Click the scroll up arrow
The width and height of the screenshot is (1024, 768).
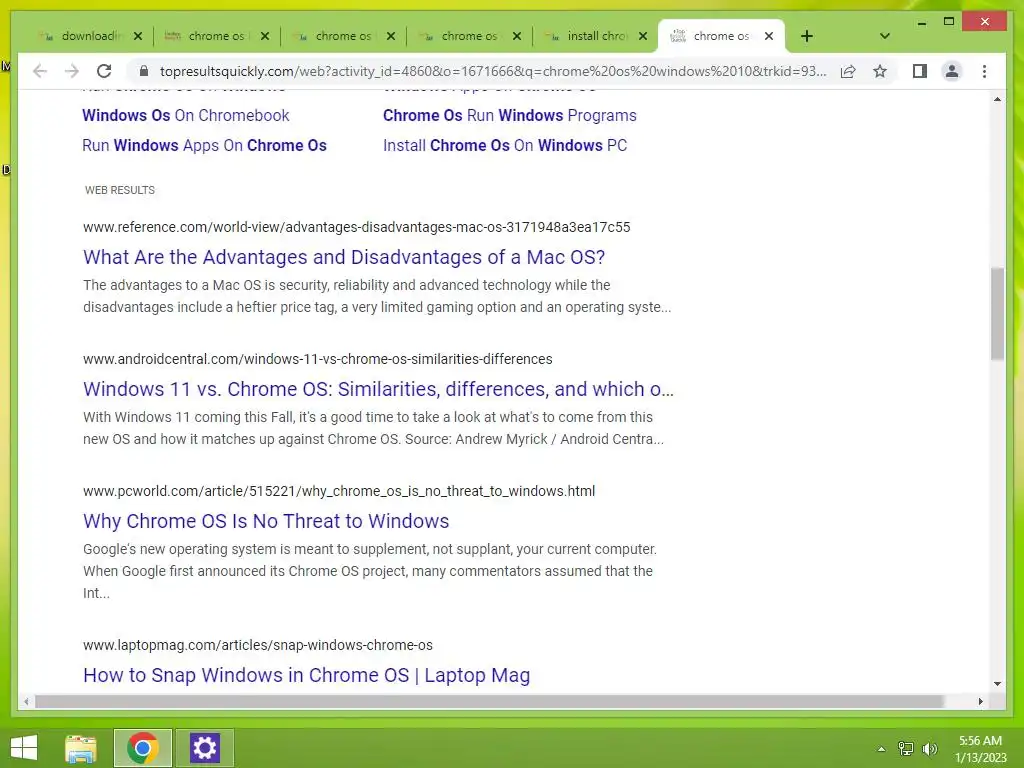[997, 99]
